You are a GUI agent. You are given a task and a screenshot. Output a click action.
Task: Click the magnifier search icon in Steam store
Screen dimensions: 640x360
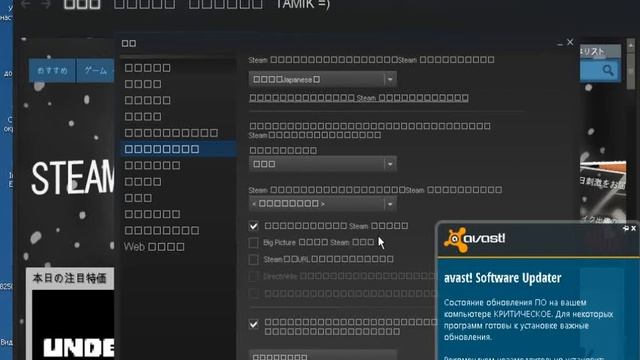pos(608,70)
